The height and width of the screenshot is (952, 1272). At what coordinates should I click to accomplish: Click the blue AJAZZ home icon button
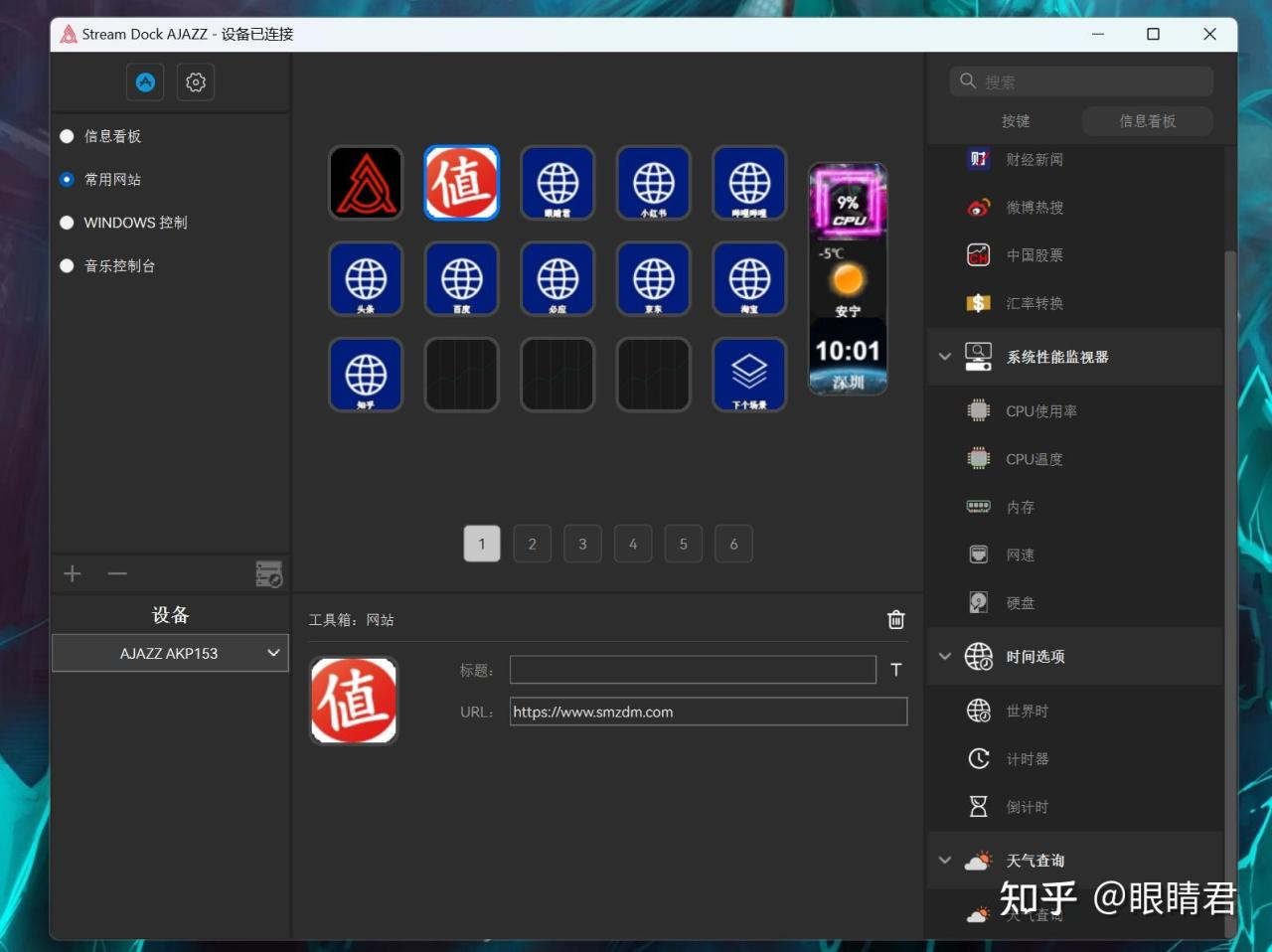pyautogui.click(x=145, y=81)
